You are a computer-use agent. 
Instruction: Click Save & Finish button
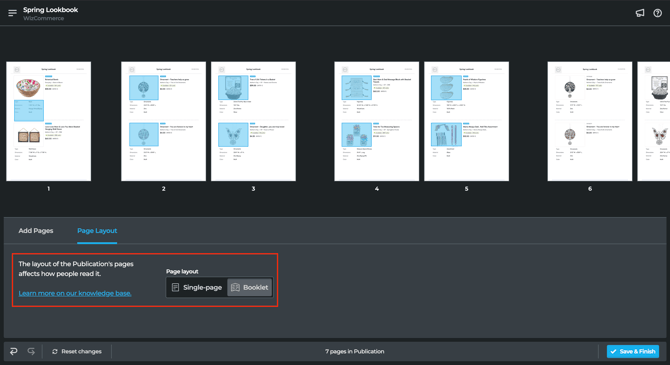click(x=633, y=351)
